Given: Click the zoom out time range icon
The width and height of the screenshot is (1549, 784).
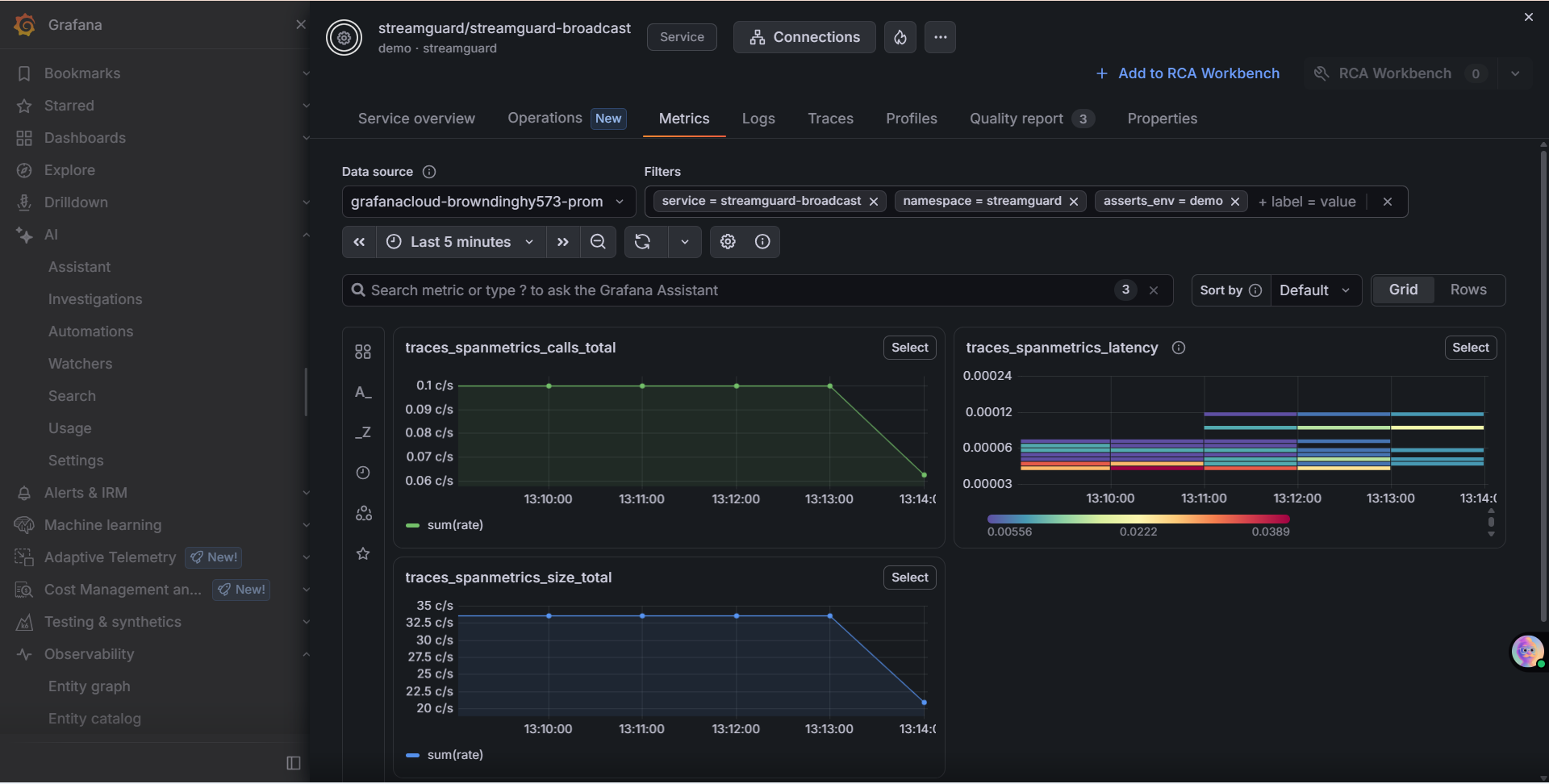Looking at the screenshot, I should click(x=598, y=242).
